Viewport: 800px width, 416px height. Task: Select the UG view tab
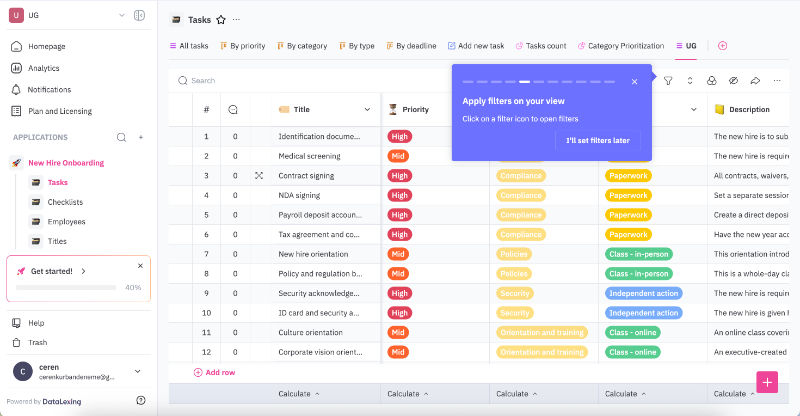click(x=686, y=46)
